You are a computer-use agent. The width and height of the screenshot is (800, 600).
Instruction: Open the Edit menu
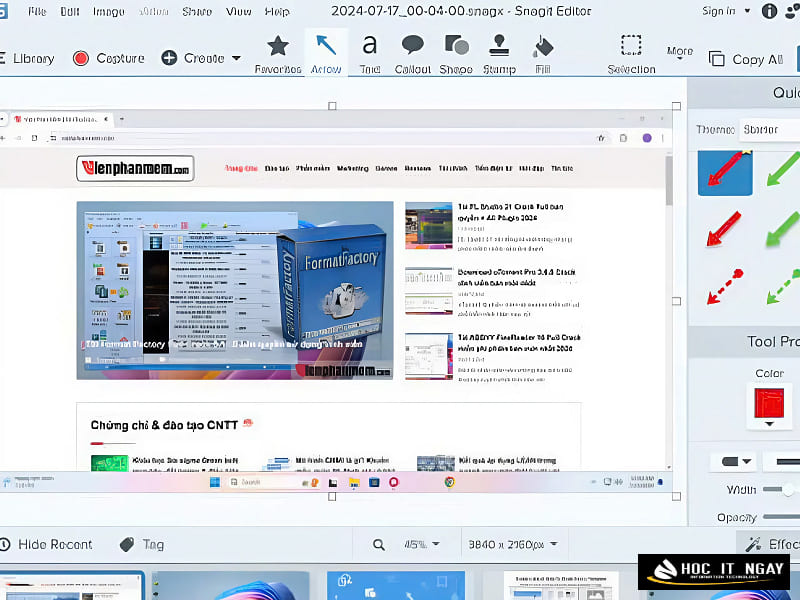pos(70,11)
